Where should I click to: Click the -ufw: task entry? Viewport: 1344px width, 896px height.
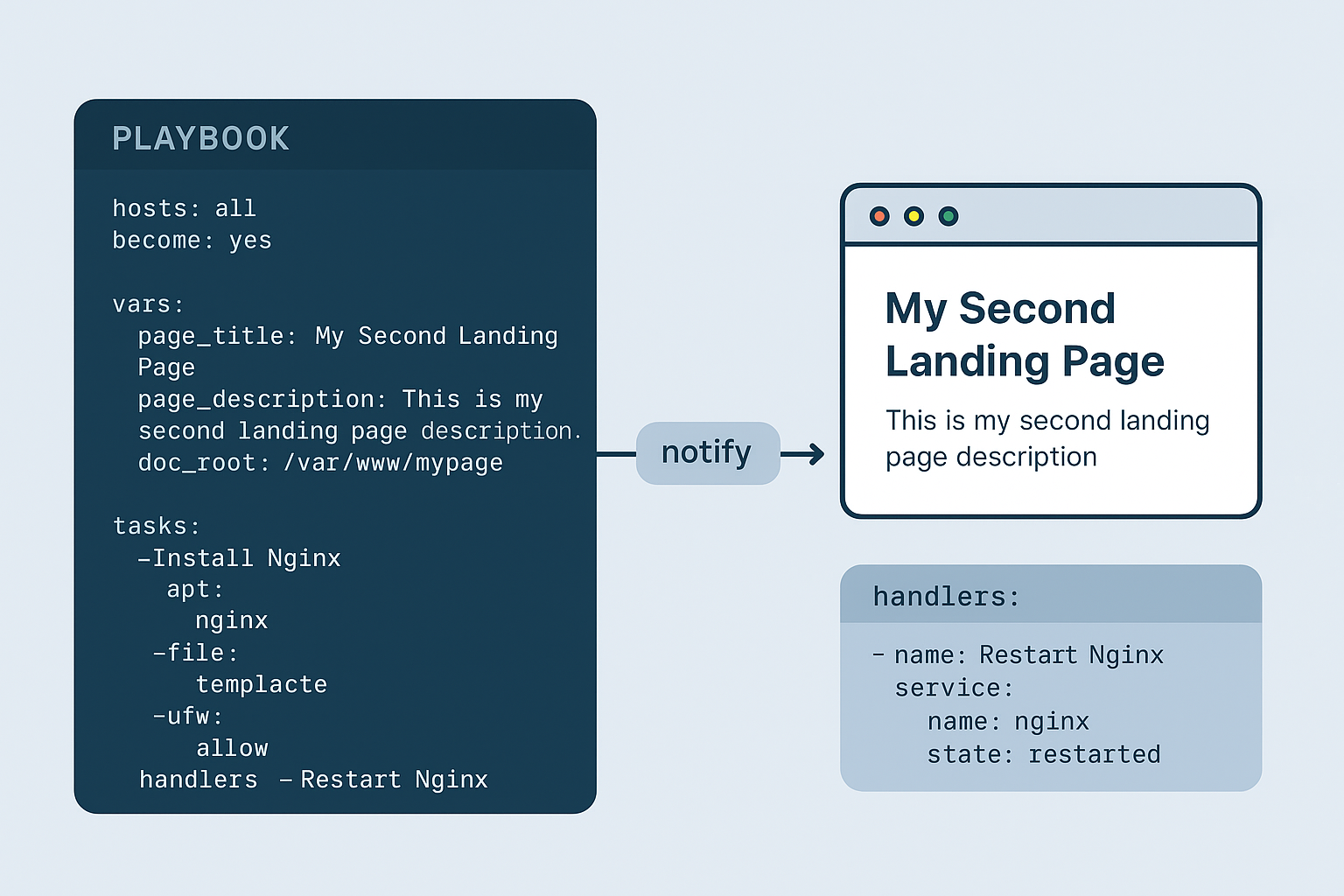coord(188,717)
